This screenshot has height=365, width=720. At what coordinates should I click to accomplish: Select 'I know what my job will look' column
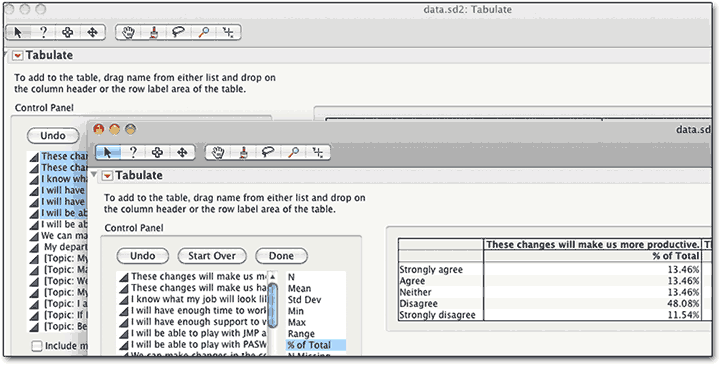[193, 299]
